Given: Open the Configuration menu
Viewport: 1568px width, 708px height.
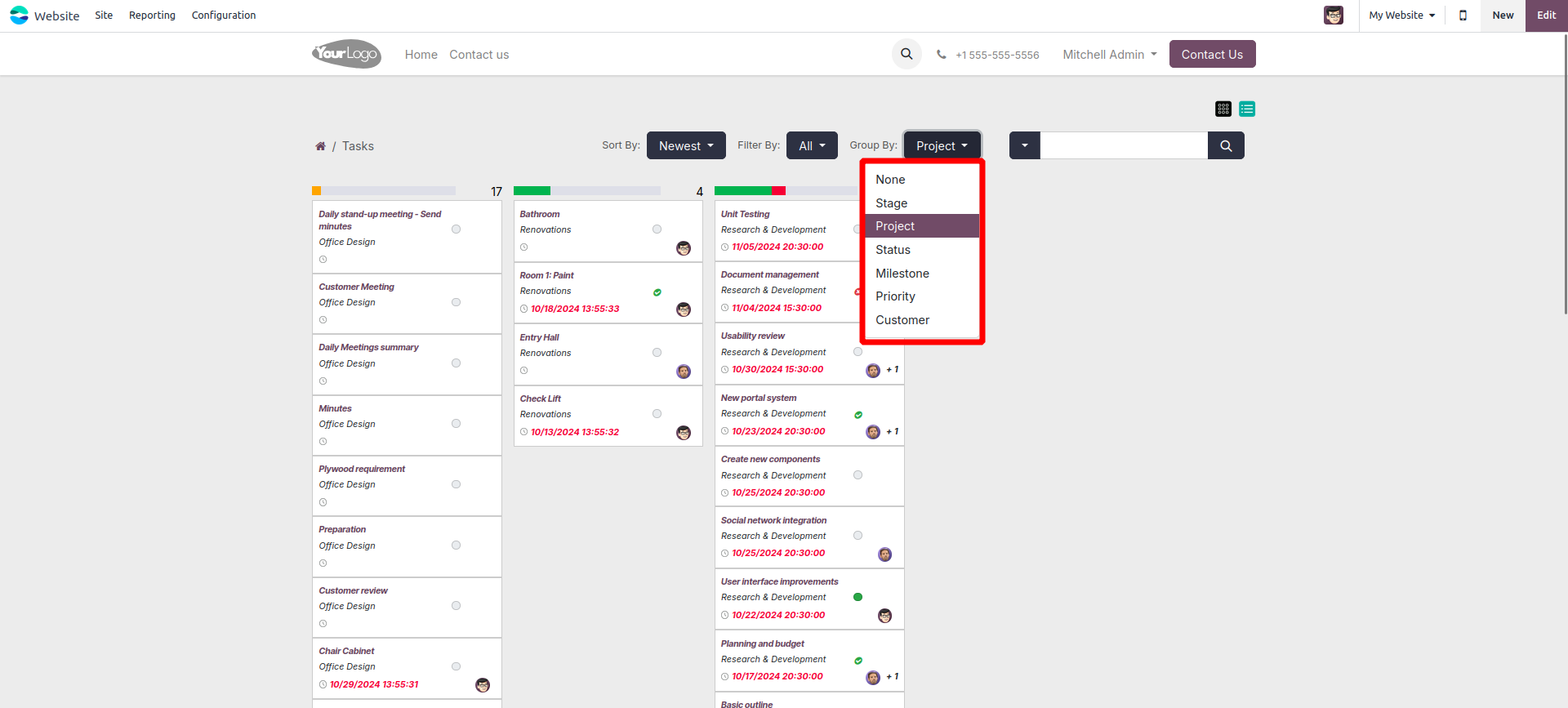Looking at the screenshot, I should tap(224, 16).
